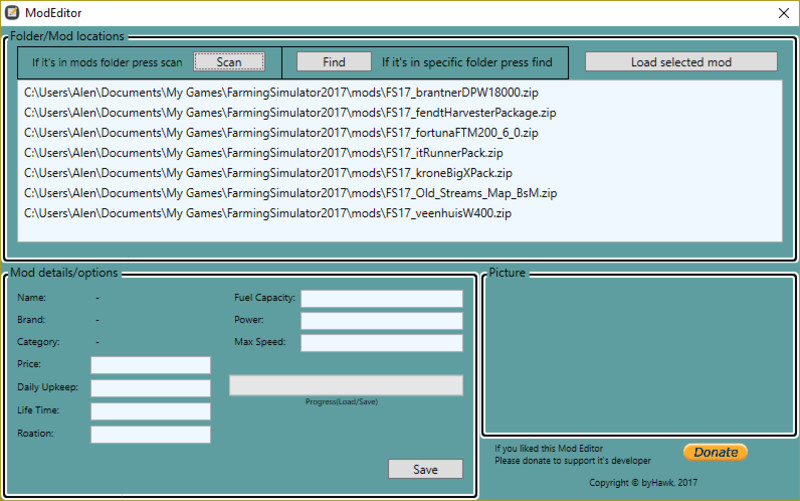Click the Price input field

(150, 365)
